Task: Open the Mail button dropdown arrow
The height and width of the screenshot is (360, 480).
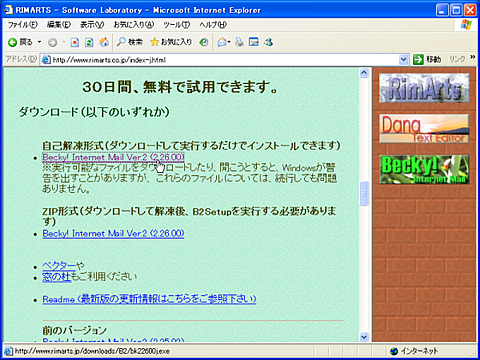Action: (x=229, y=42)
